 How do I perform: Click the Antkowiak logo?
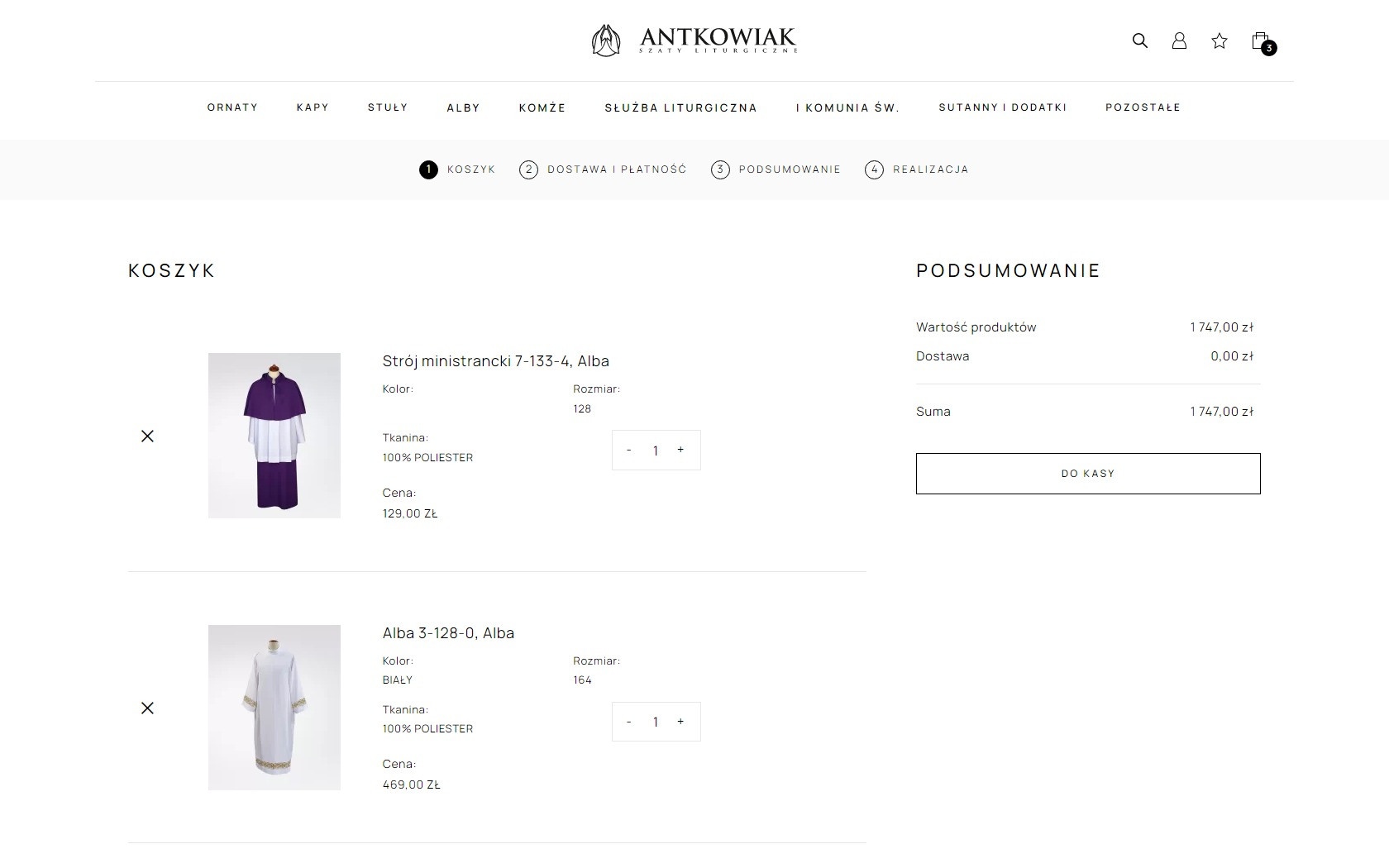[x=694, y=40]
